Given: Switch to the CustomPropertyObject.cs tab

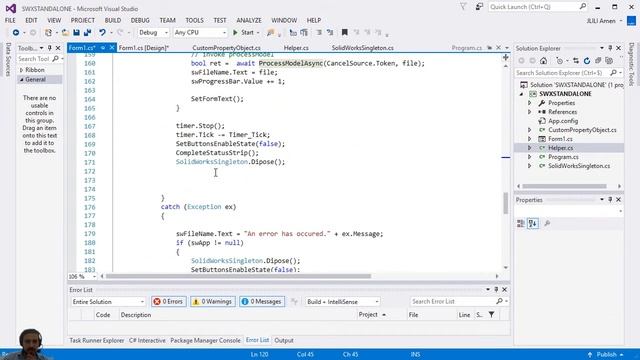Looking at the screenshot, I should [x=226, y=48].
